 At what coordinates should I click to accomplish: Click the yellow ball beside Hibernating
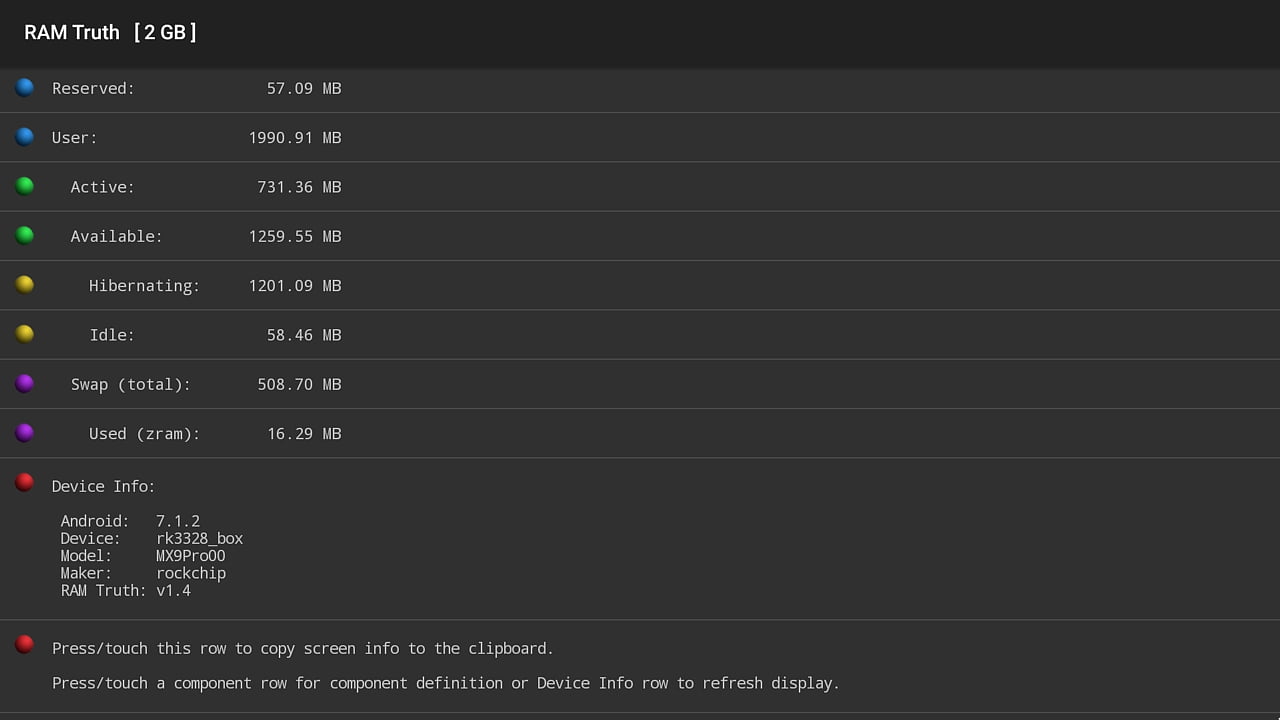(25, 285)
